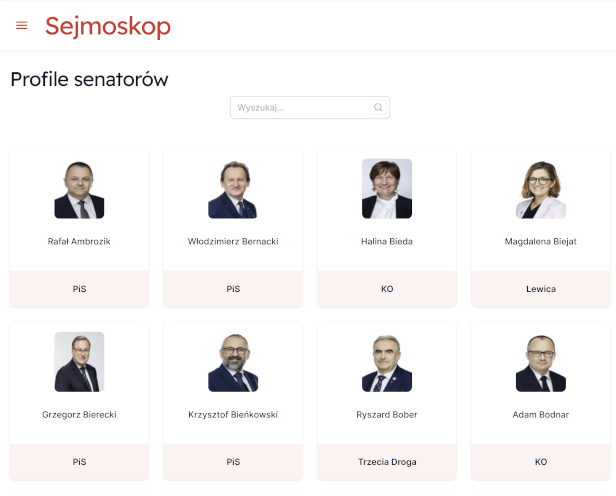Open the hamburger navigation menu
This screenshot has width=616, height=496.
point(22,26)
